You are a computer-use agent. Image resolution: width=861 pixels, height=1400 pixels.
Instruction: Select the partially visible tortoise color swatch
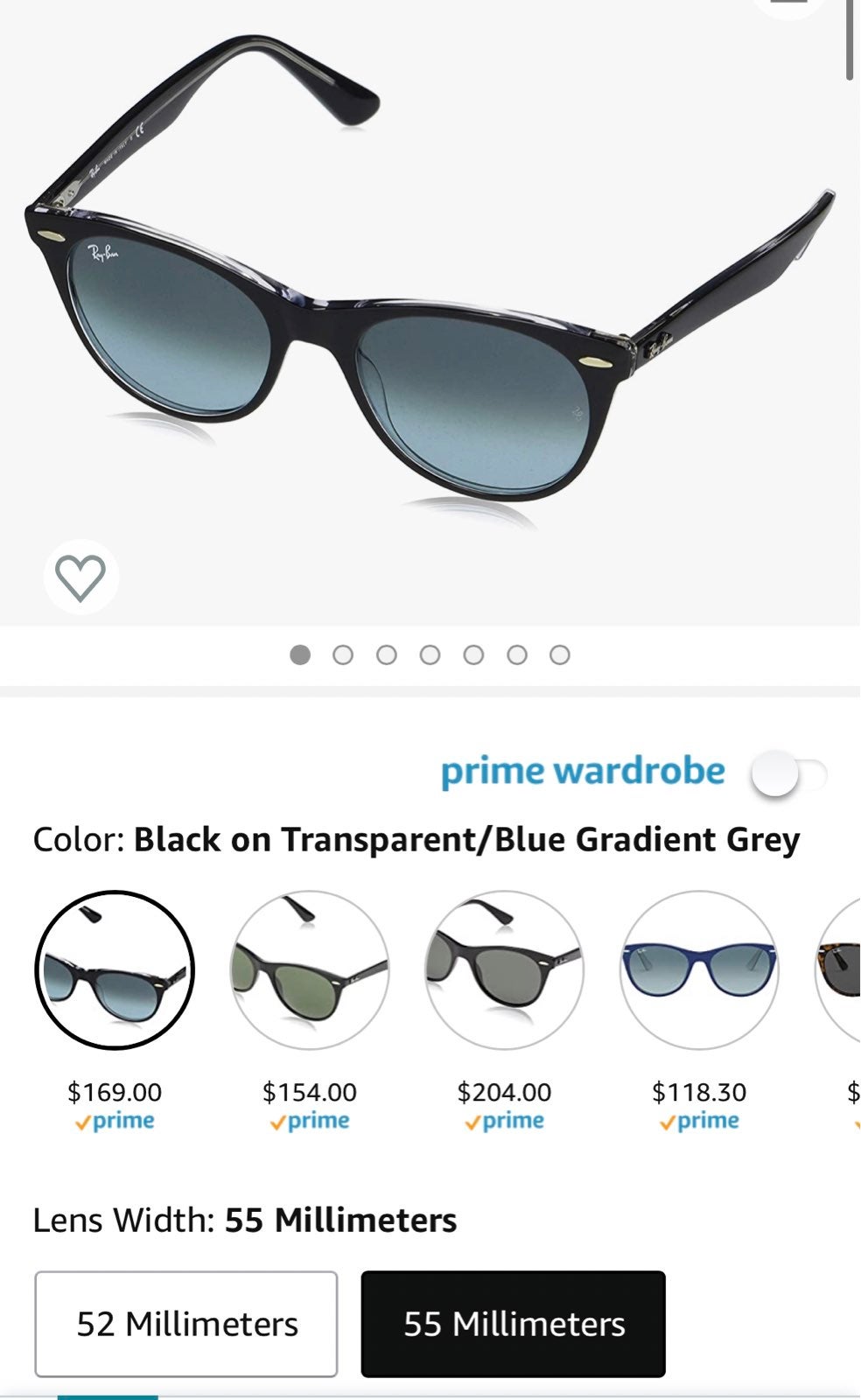click(x=838, y=970)
